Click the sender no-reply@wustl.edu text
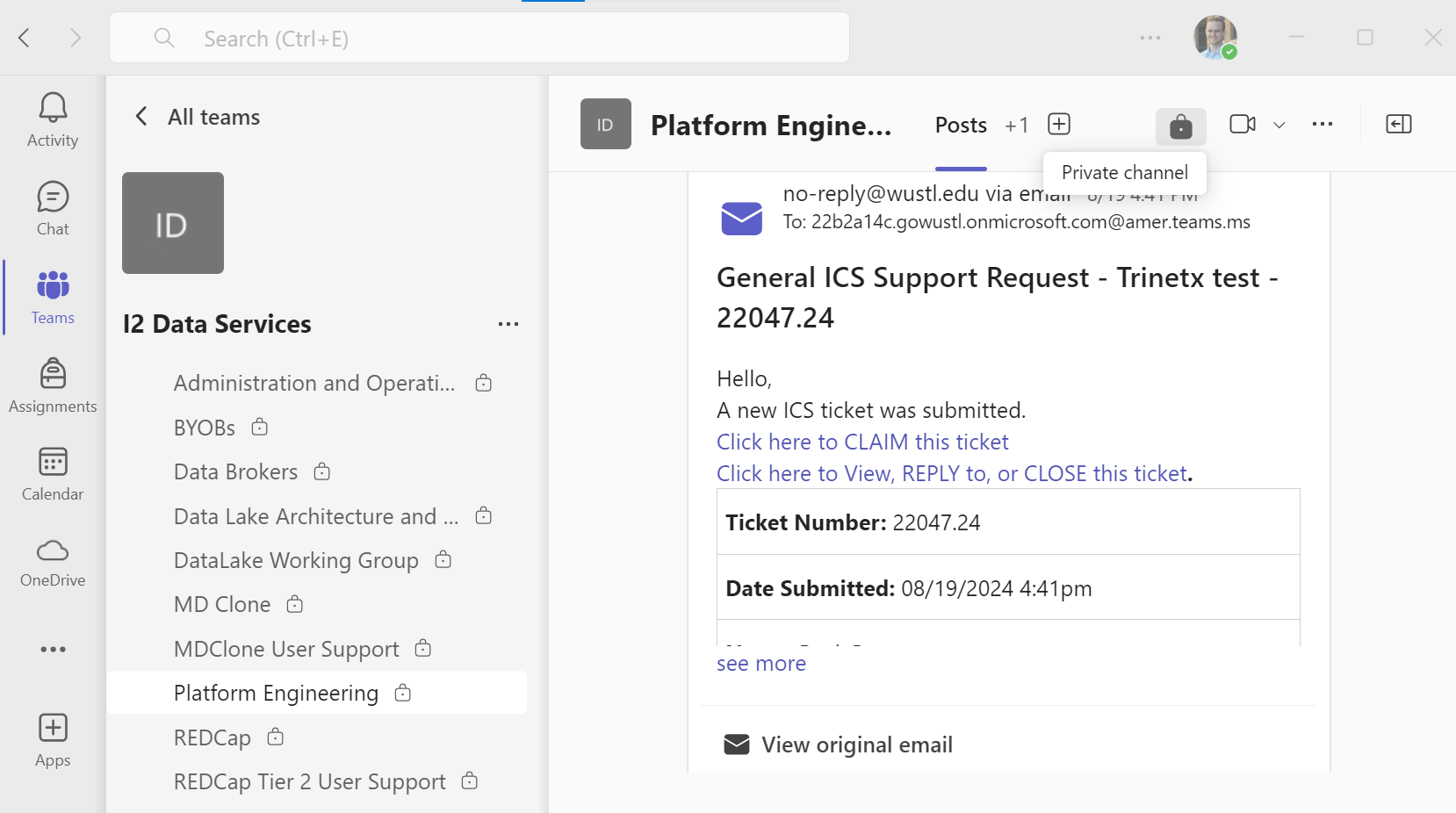The width and height of the screenshot is (1456, 813). tap(881, 193)
